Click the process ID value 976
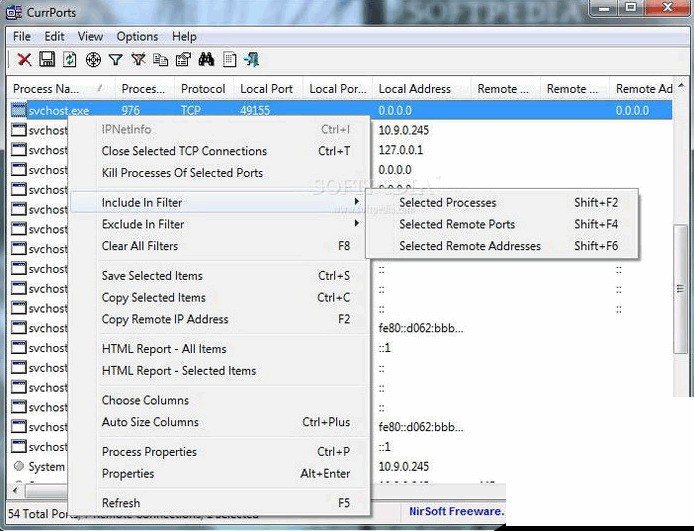Viewport: 694px width, 531px height. [131, 110]
